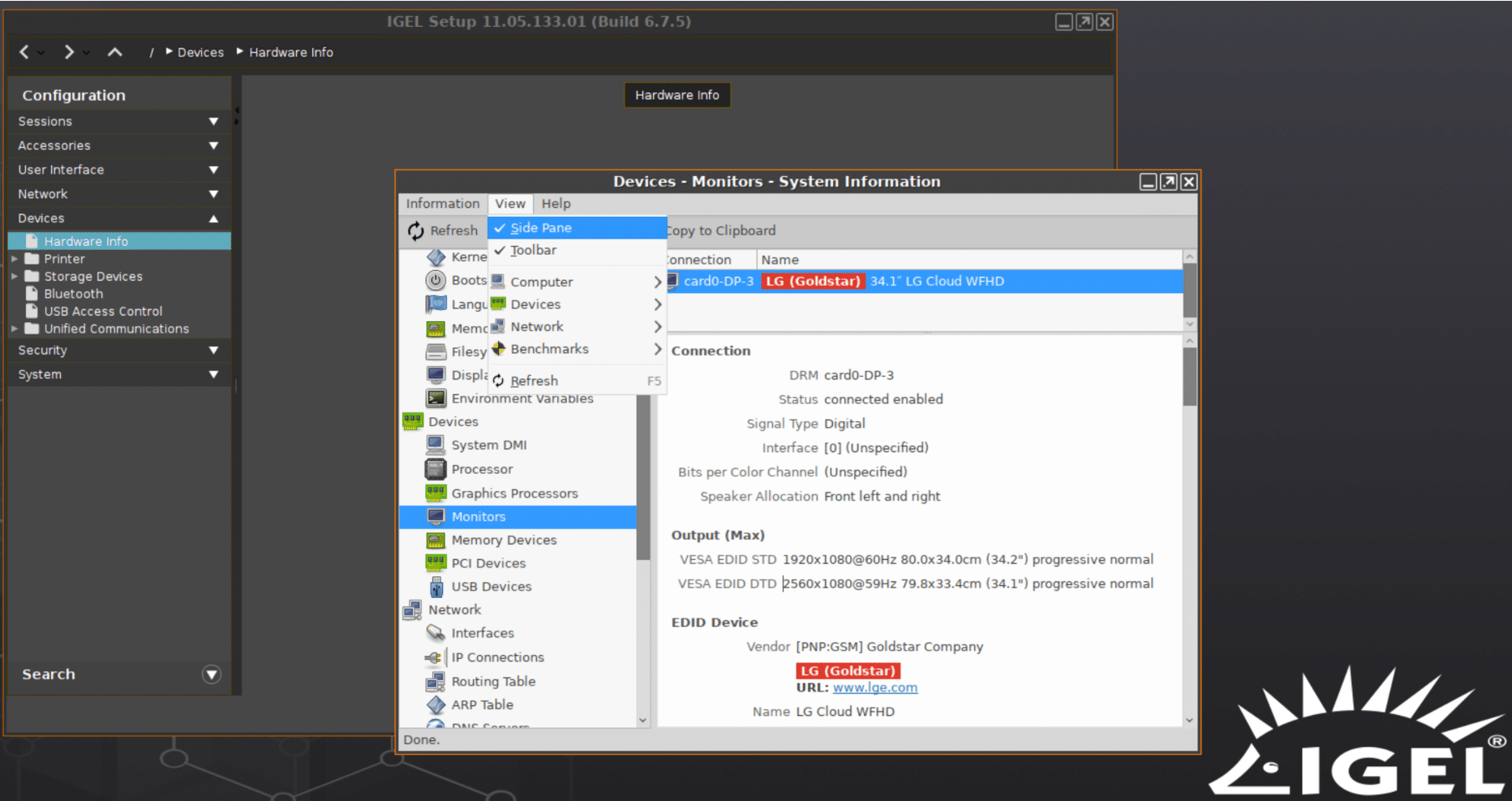Click the Routing Table icon
The image size is (1512, 801).
436,681
